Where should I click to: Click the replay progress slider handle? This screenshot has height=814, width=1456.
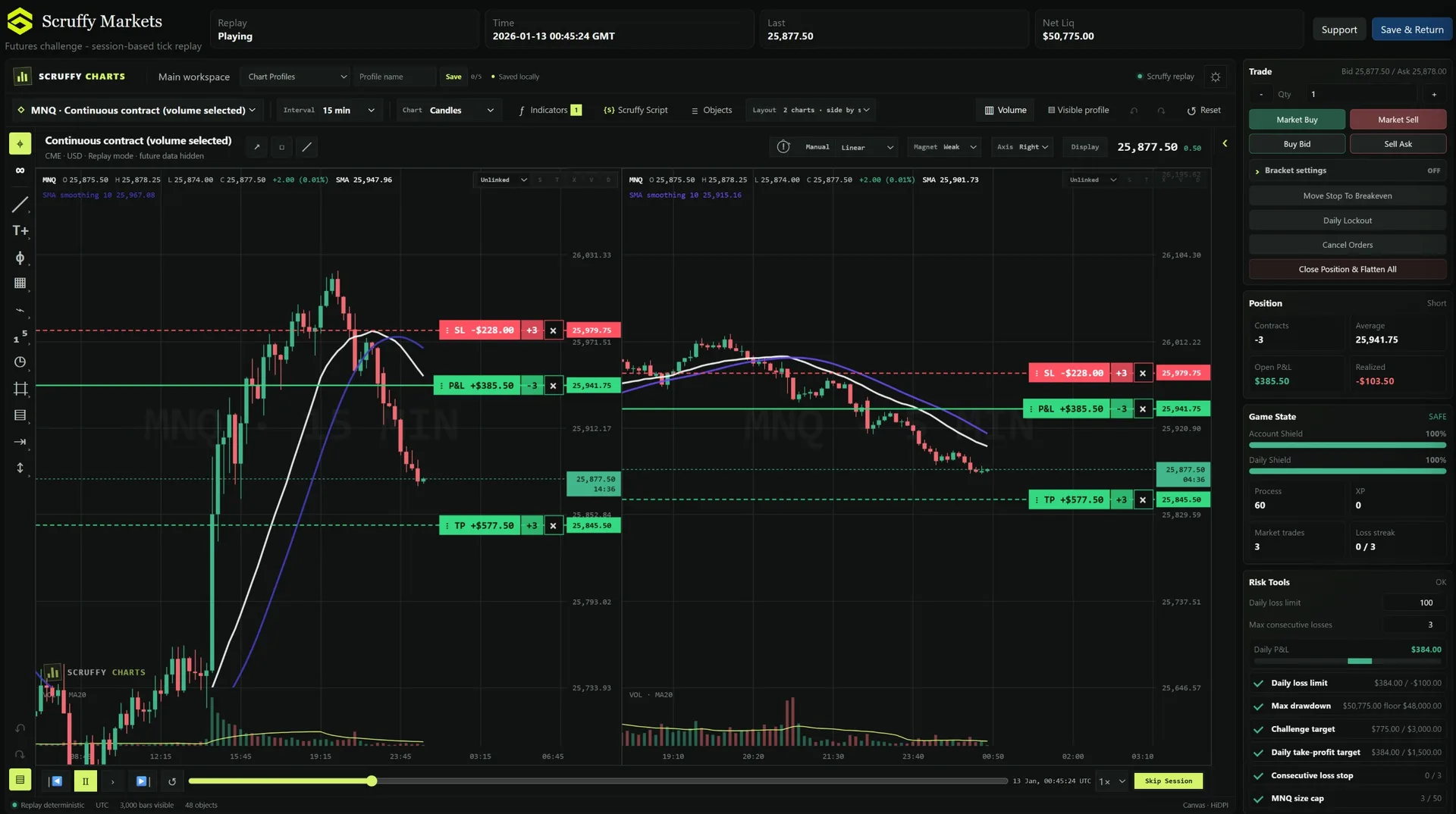[372, 781]
